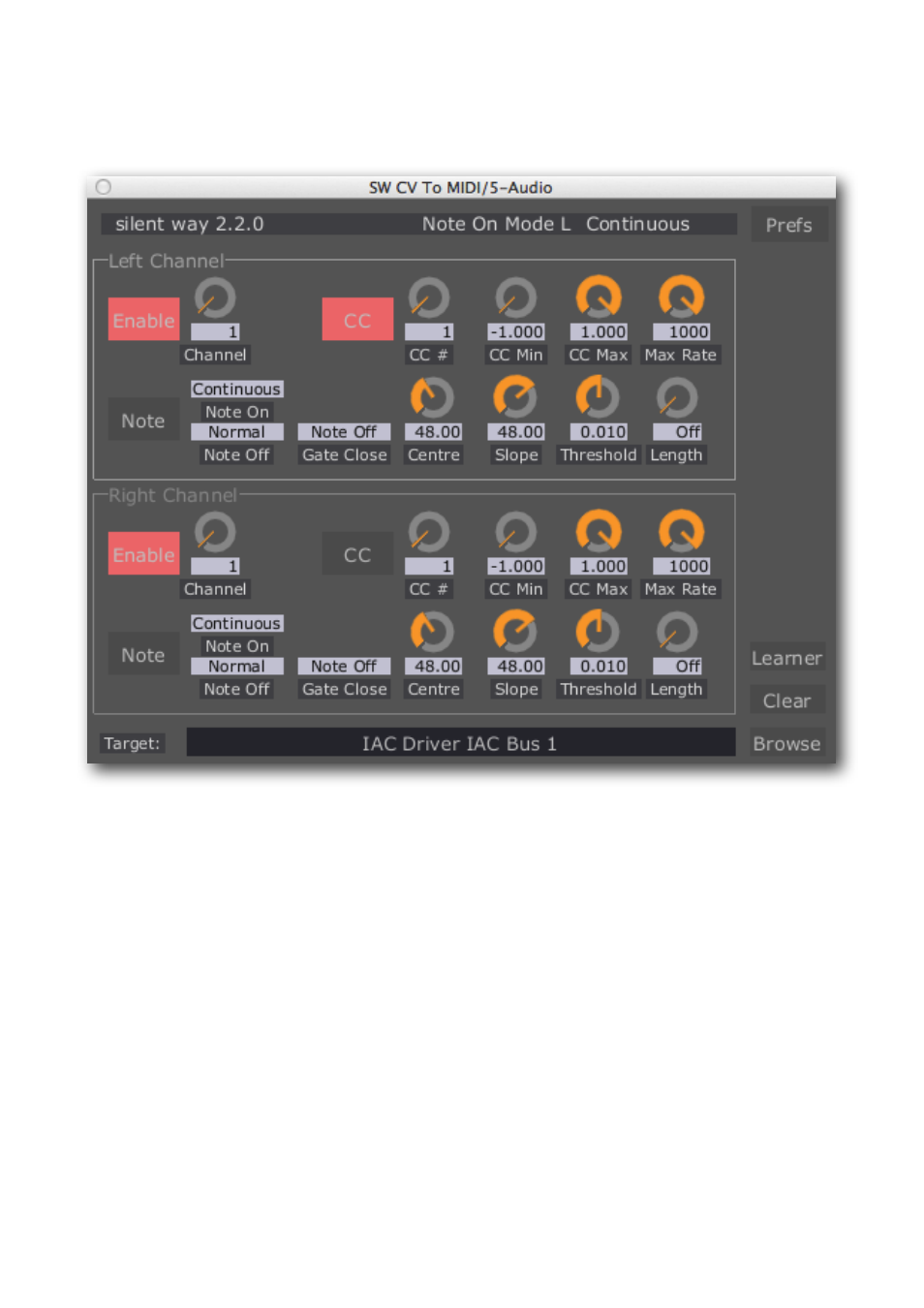This screenshot has height=1308, width=924.
Task: Click the Left Channel CC Max knob
Action: pos(599,297)
